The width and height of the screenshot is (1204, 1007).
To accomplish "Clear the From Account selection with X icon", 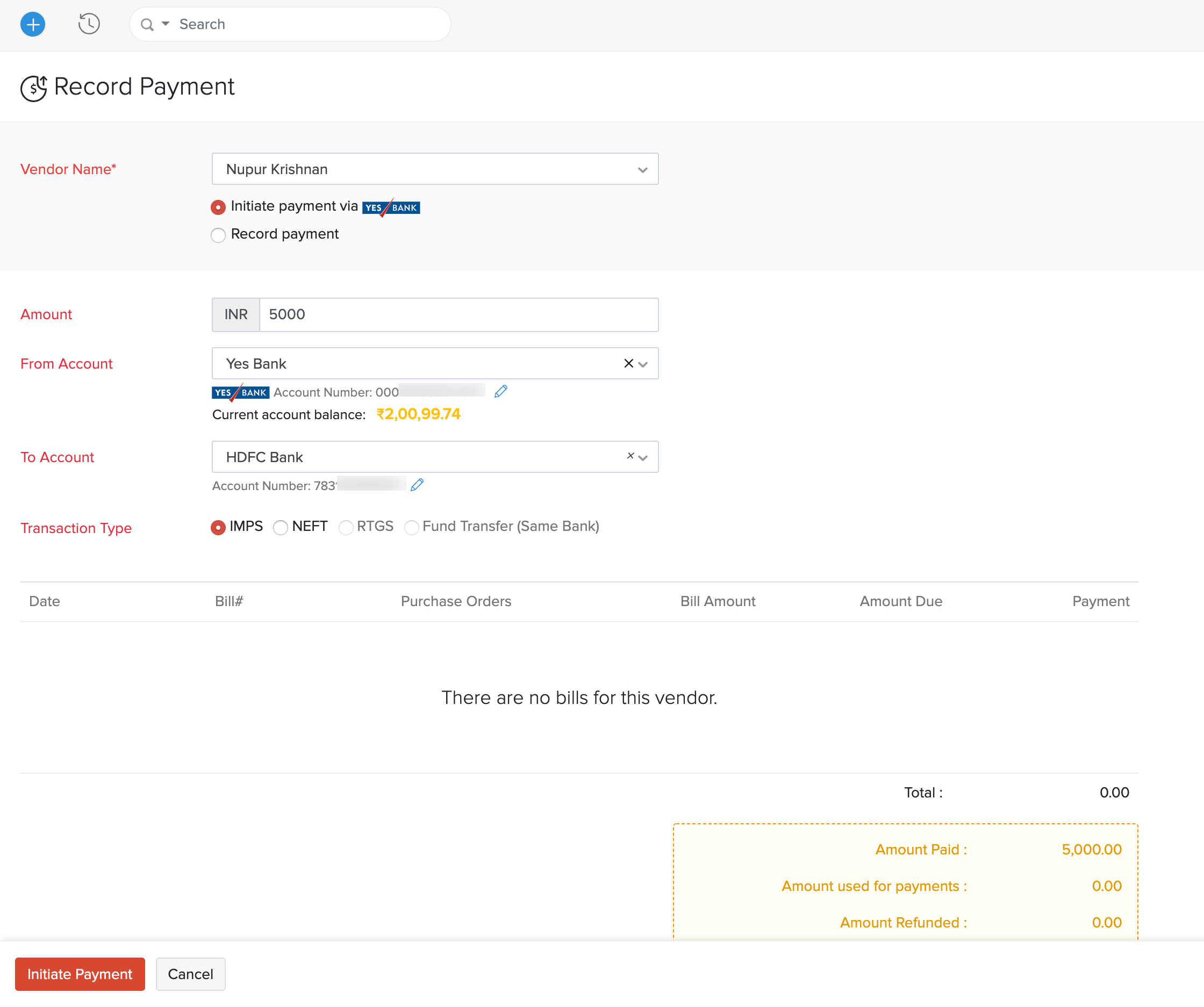I will click(x=628, y=363).
